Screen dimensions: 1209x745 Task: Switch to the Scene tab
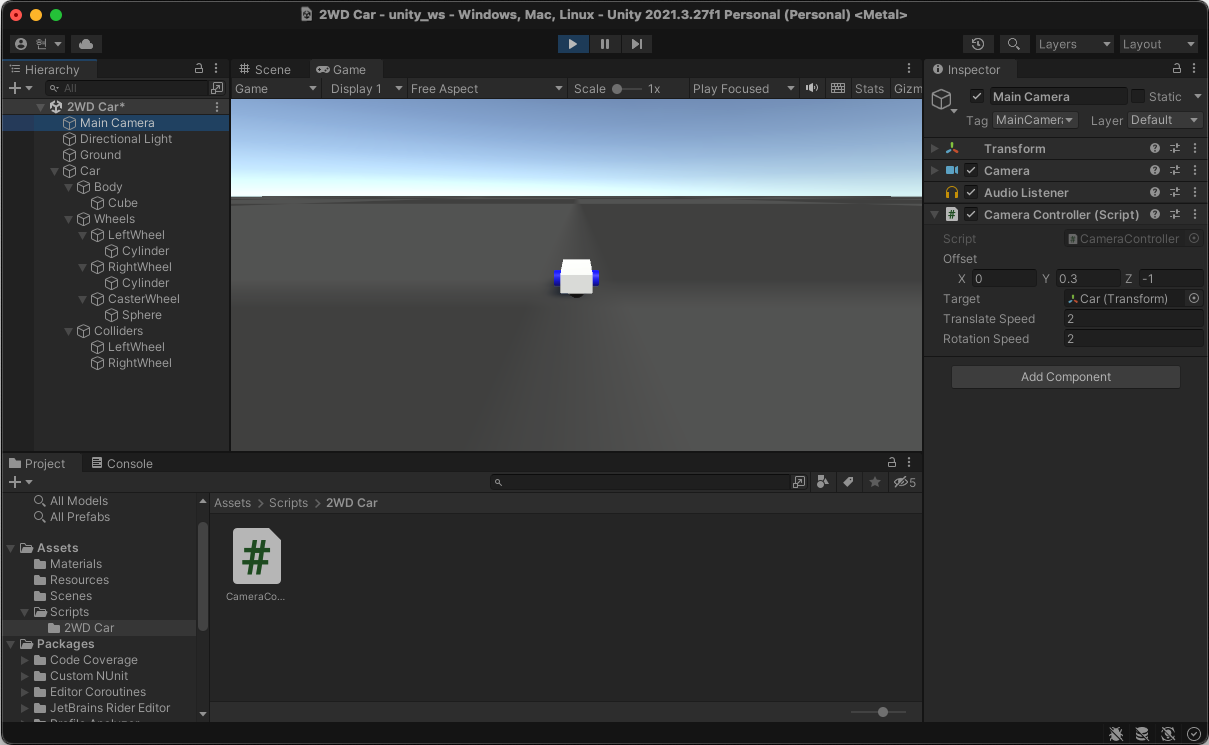click(265, 69)
